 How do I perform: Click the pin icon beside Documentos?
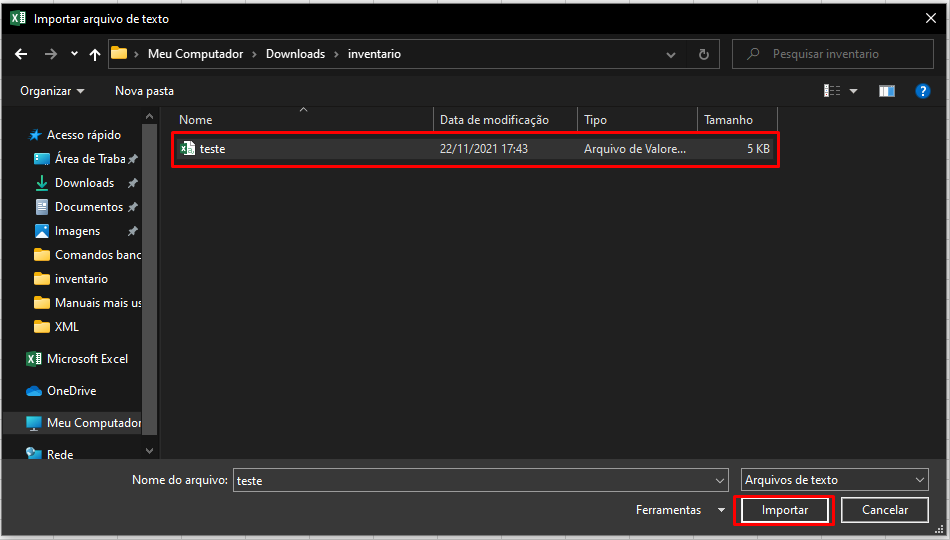[x=133, y=207]
